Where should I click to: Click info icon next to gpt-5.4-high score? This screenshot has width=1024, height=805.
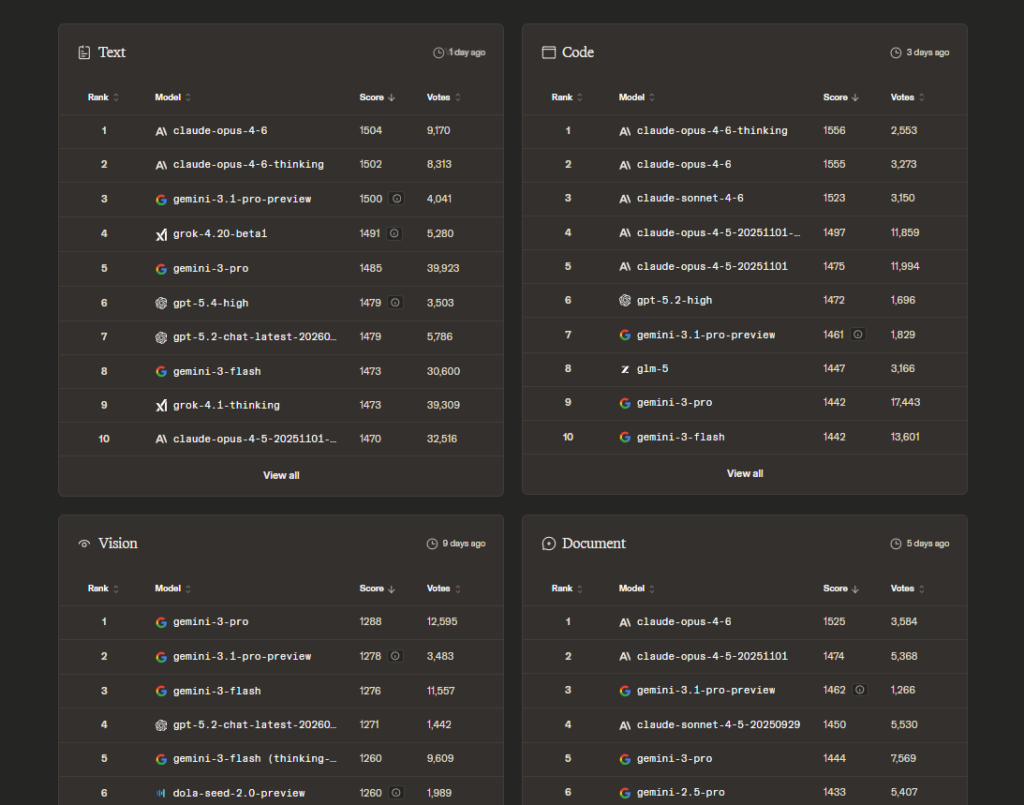[396, 302]
